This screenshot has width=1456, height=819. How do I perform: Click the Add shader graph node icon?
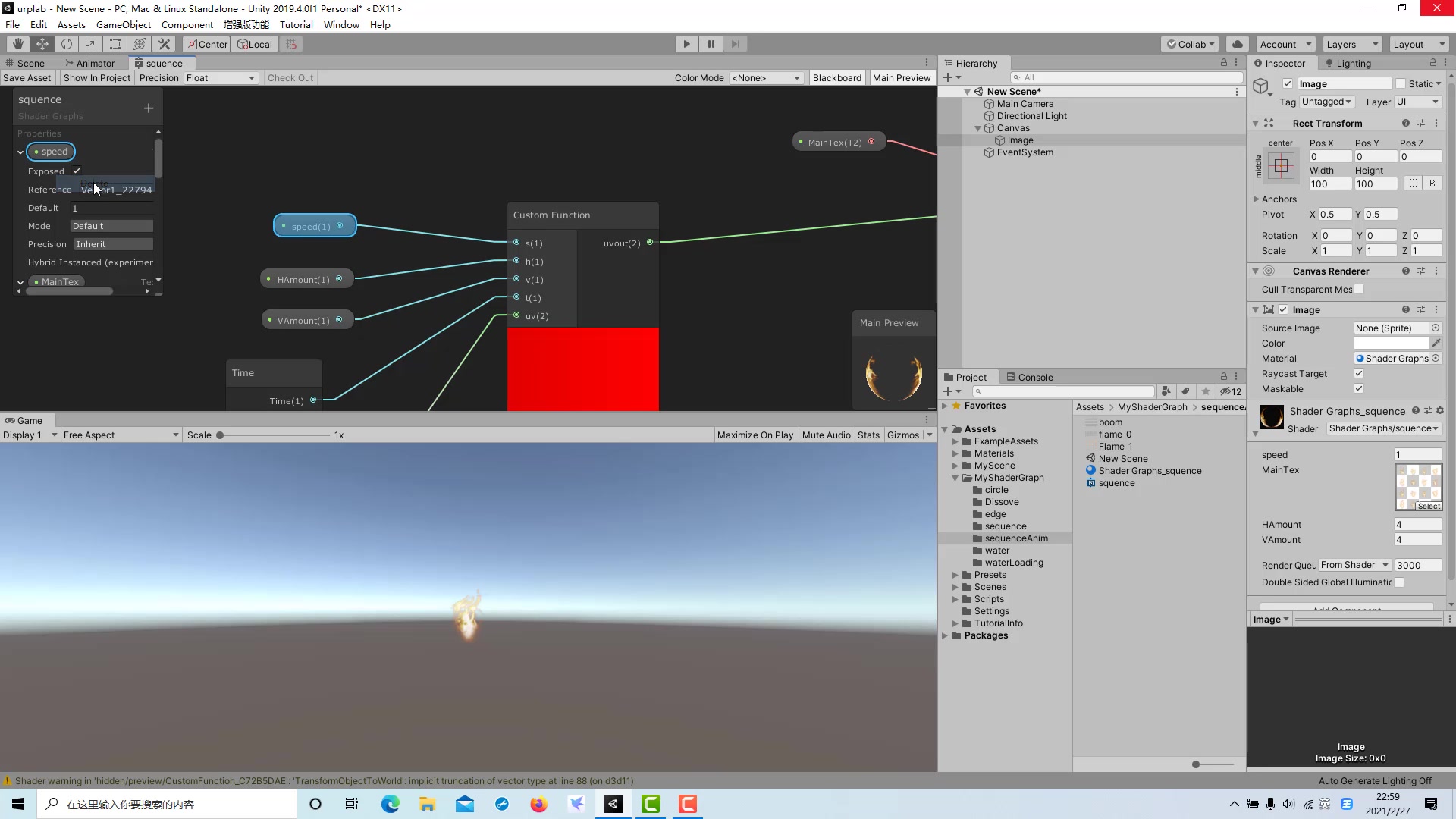click(149, 107)
